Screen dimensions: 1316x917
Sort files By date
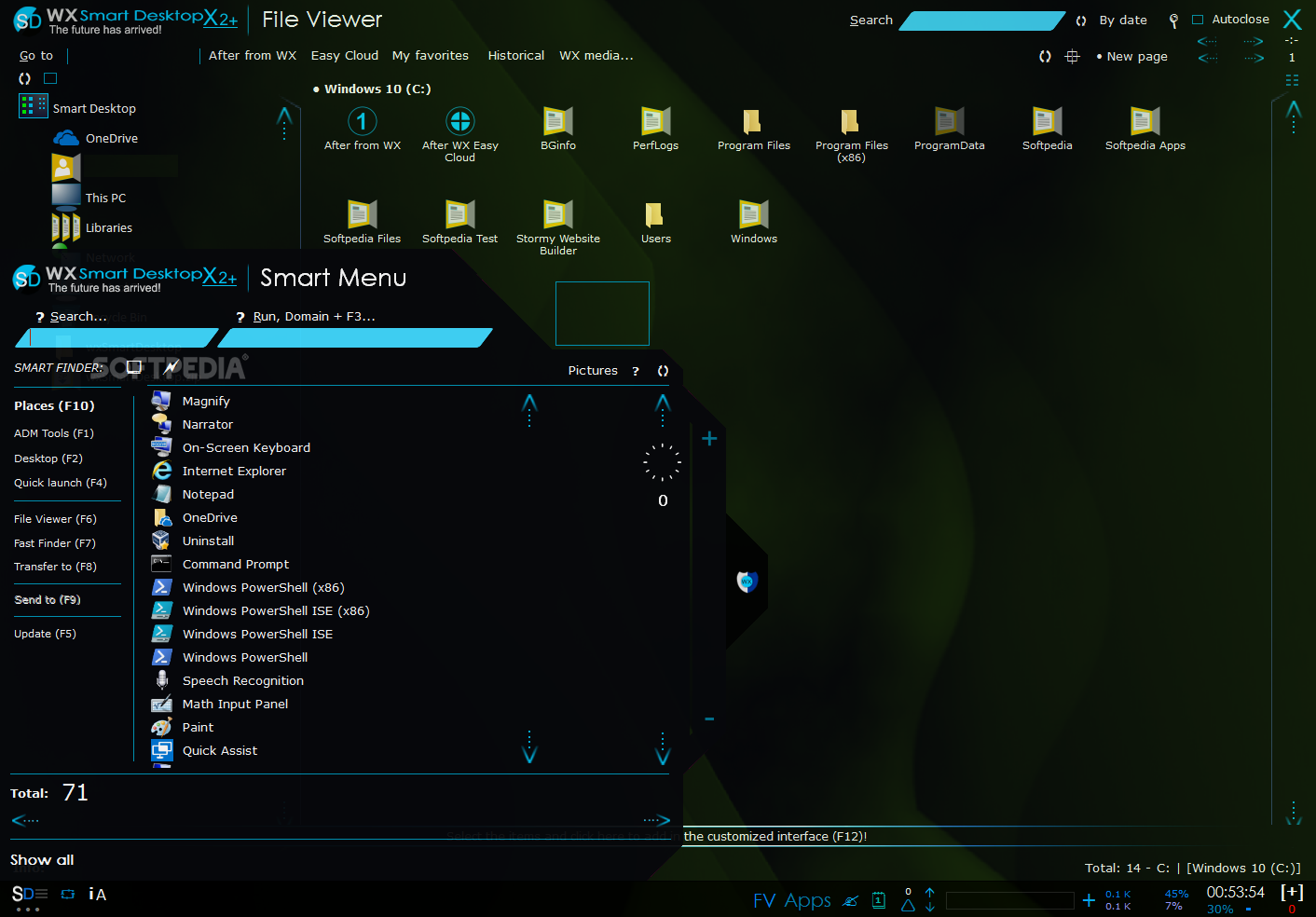point(1123,21)
